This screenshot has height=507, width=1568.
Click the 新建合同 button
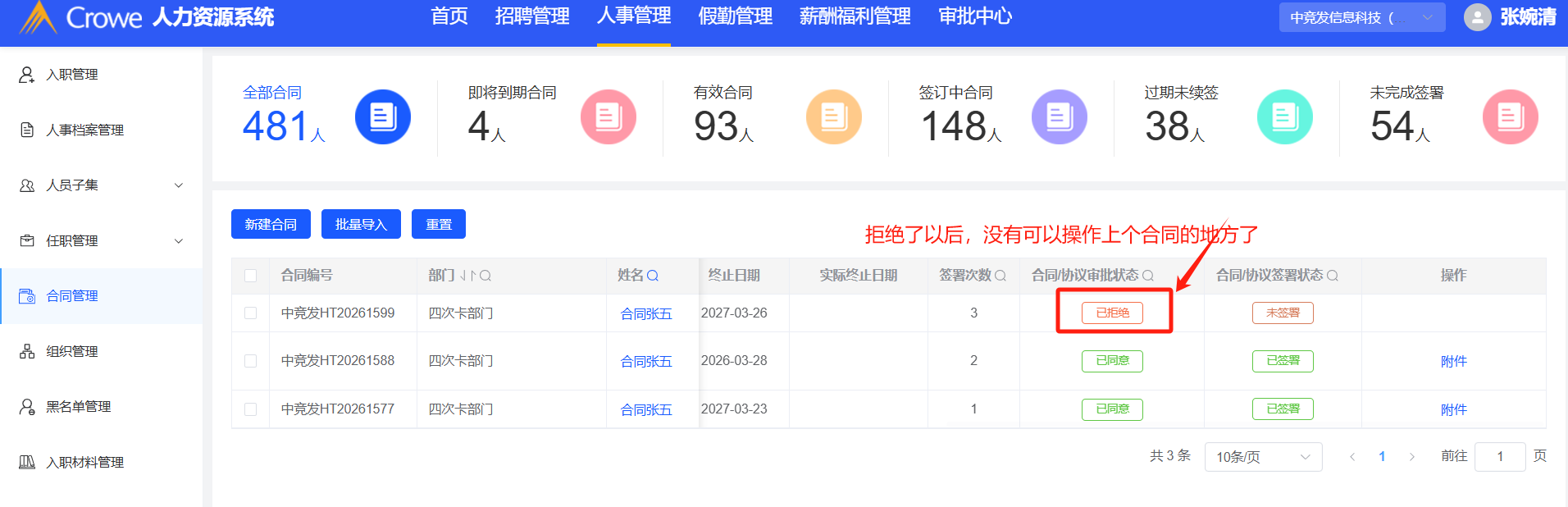coord(271,224)
